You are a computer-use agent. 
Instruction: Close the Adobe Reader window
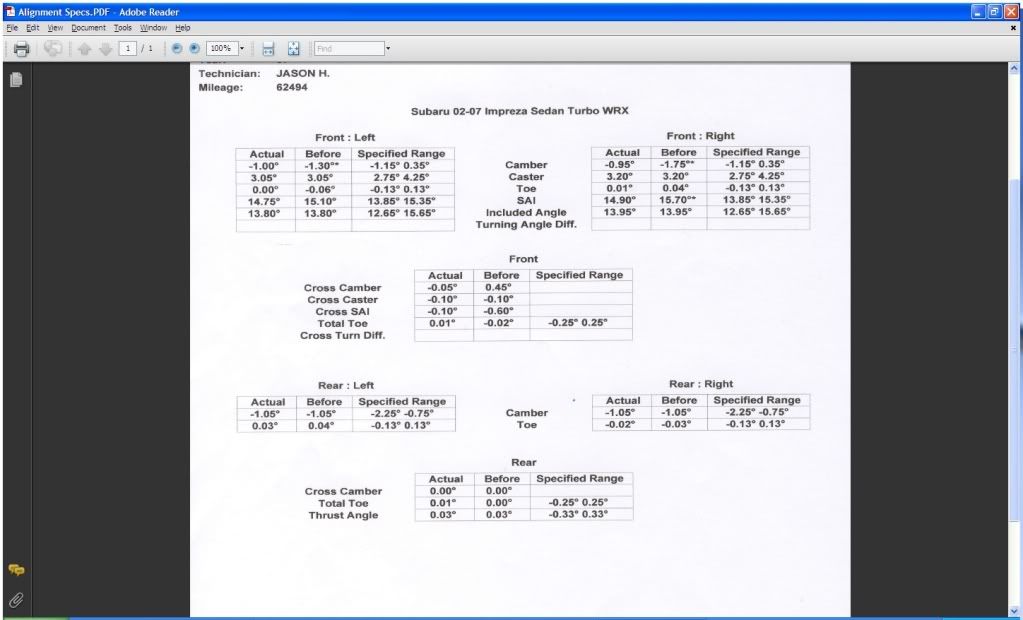coord(1011,12)
